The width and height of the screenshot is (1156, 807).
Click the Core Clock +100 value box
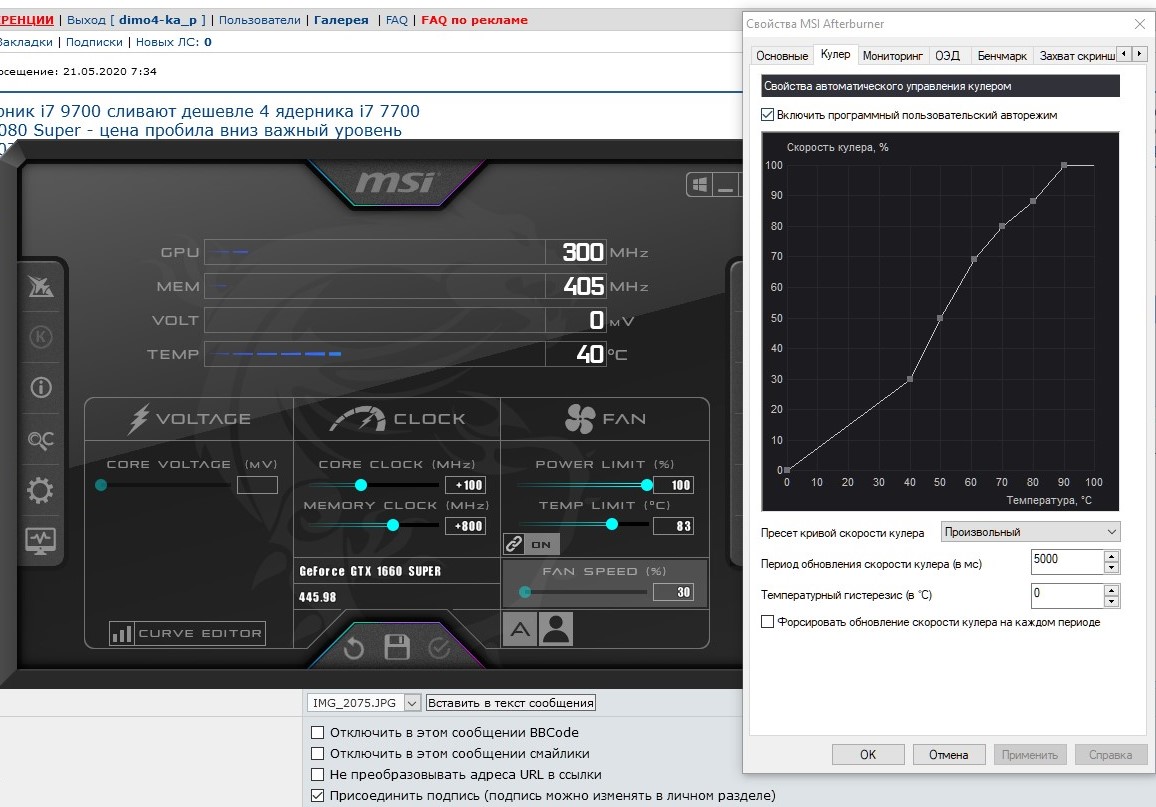(x=466, y=485)
